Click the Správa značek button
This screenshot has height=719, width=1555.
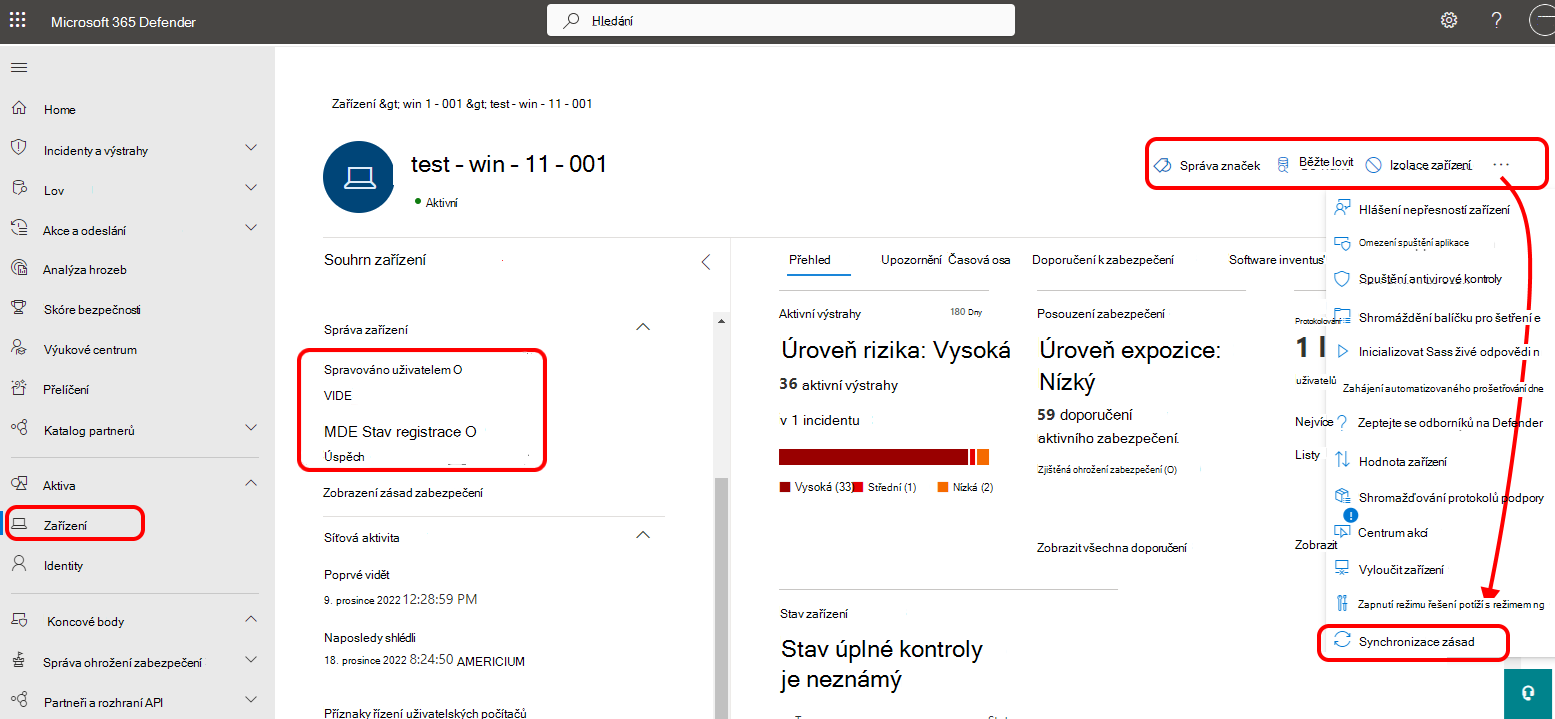(1207, 165)
